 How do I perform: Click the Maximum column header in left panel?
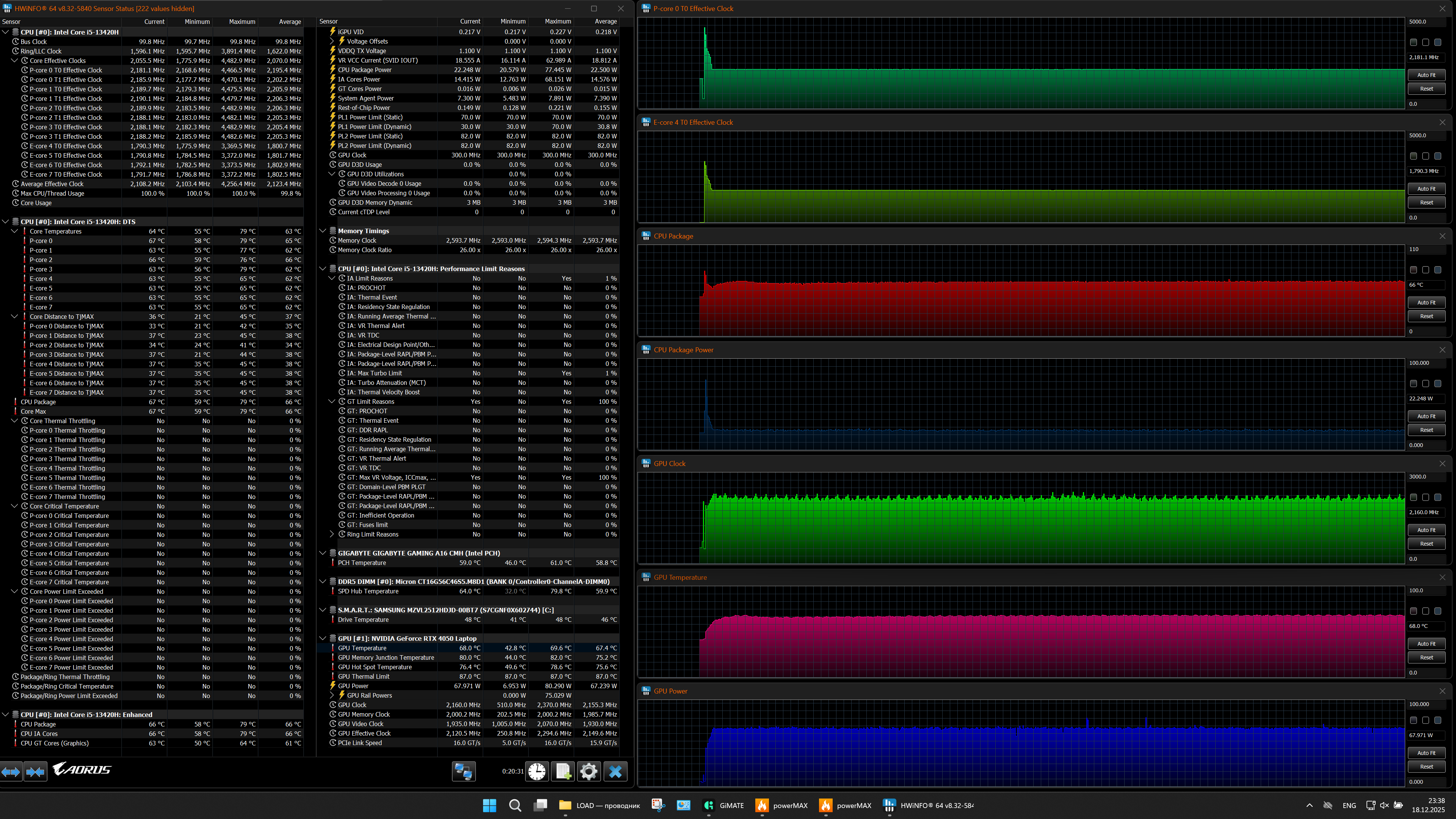(242, 22)
